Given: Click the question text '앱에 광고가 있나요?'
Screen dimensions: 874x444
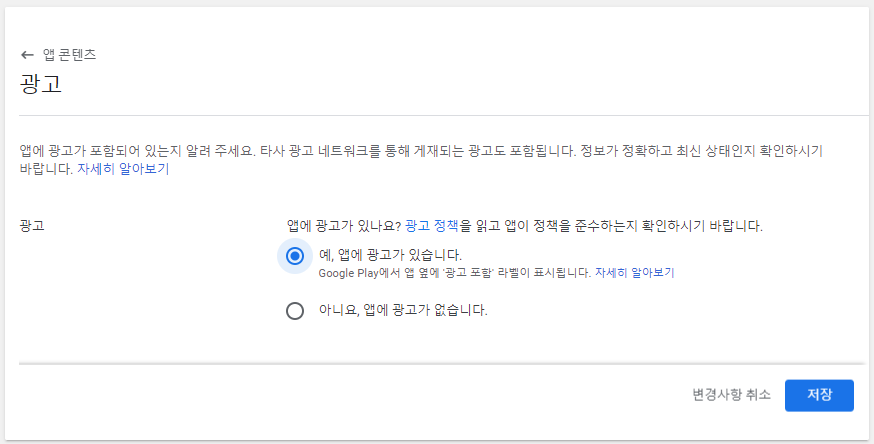Looking at the screenshot, I should tap(343, 226).
